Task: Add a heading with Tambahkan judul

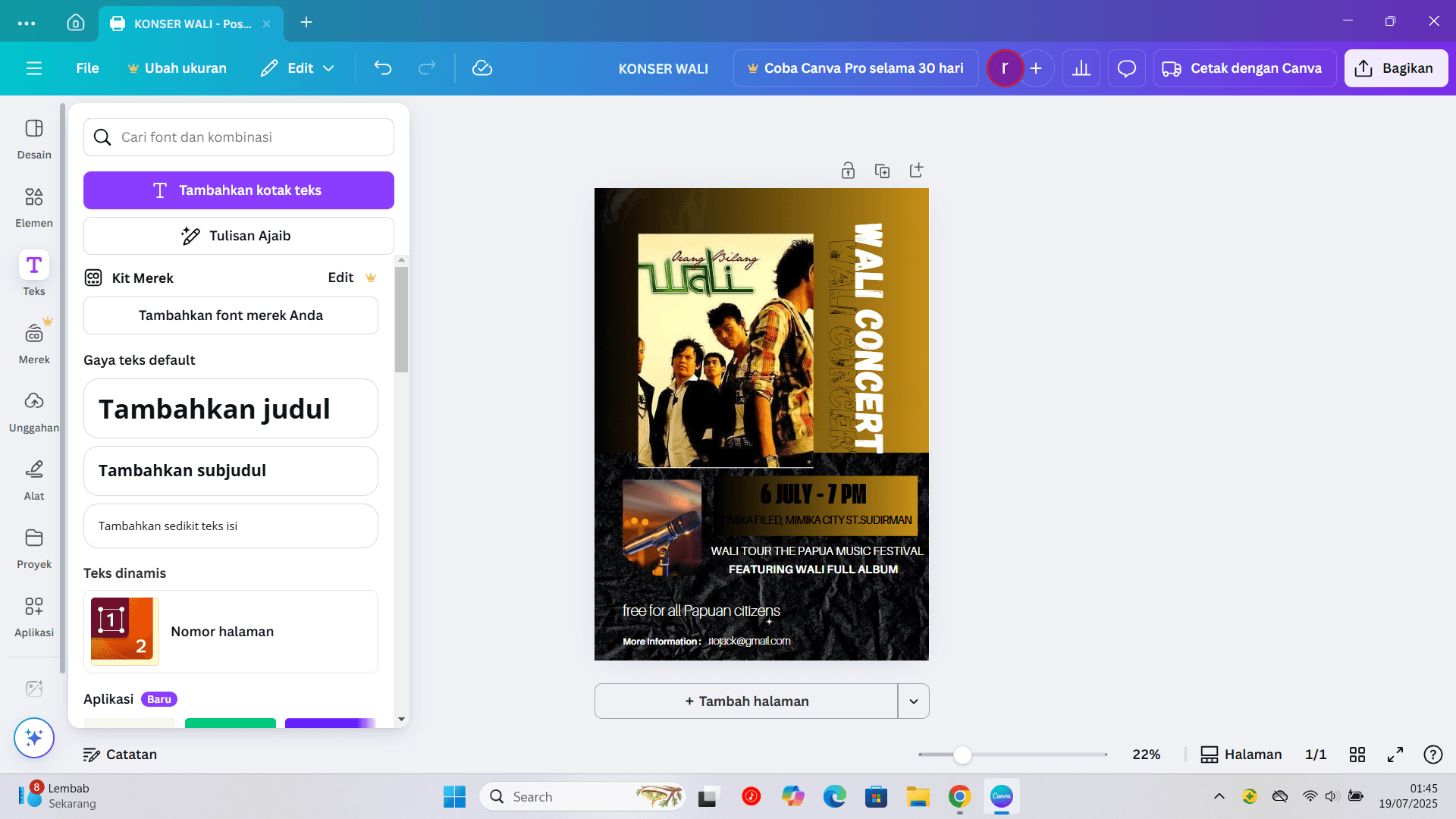Action: pyautogui.click(x=231, y=409)
